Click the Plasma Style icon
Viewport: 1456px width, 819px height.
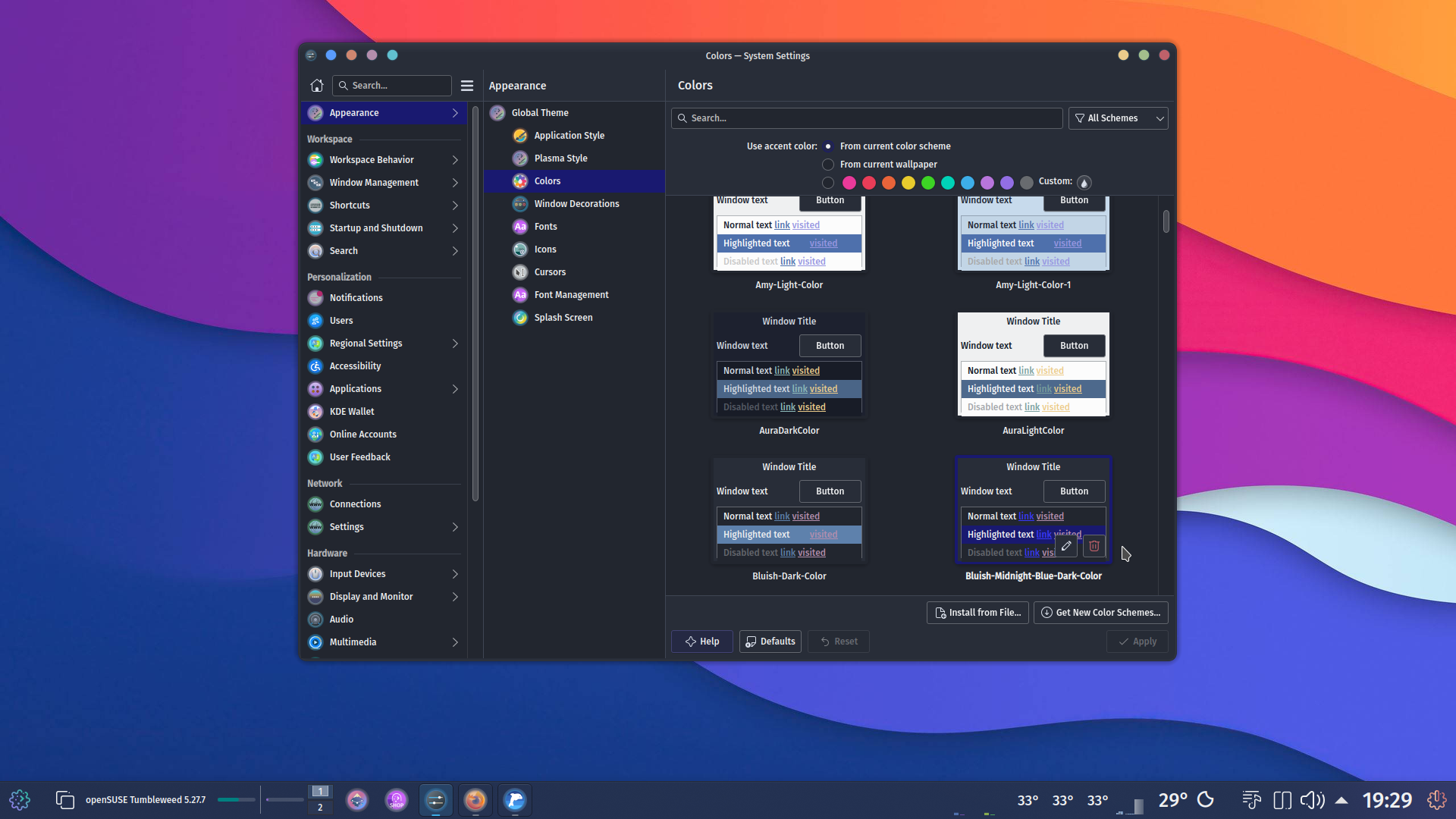click(520, 158)
